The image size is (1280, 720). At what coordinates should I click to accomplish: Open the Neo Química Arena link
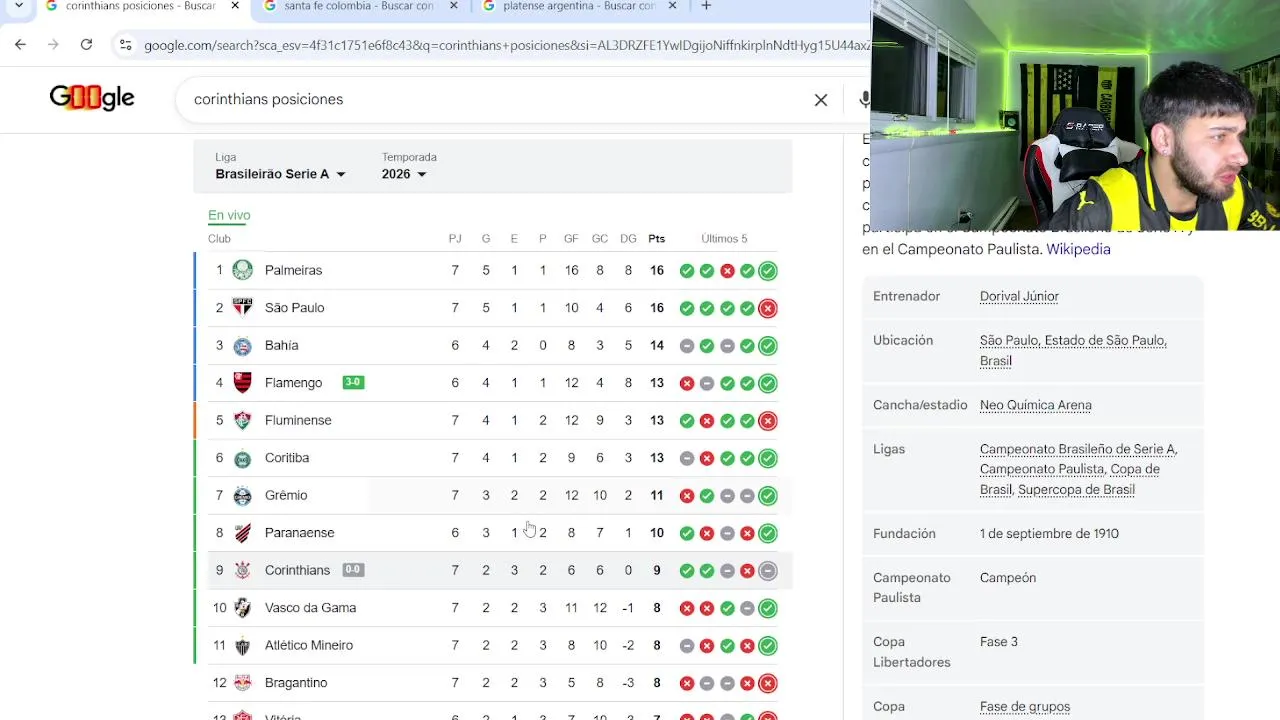point(1035,405)
